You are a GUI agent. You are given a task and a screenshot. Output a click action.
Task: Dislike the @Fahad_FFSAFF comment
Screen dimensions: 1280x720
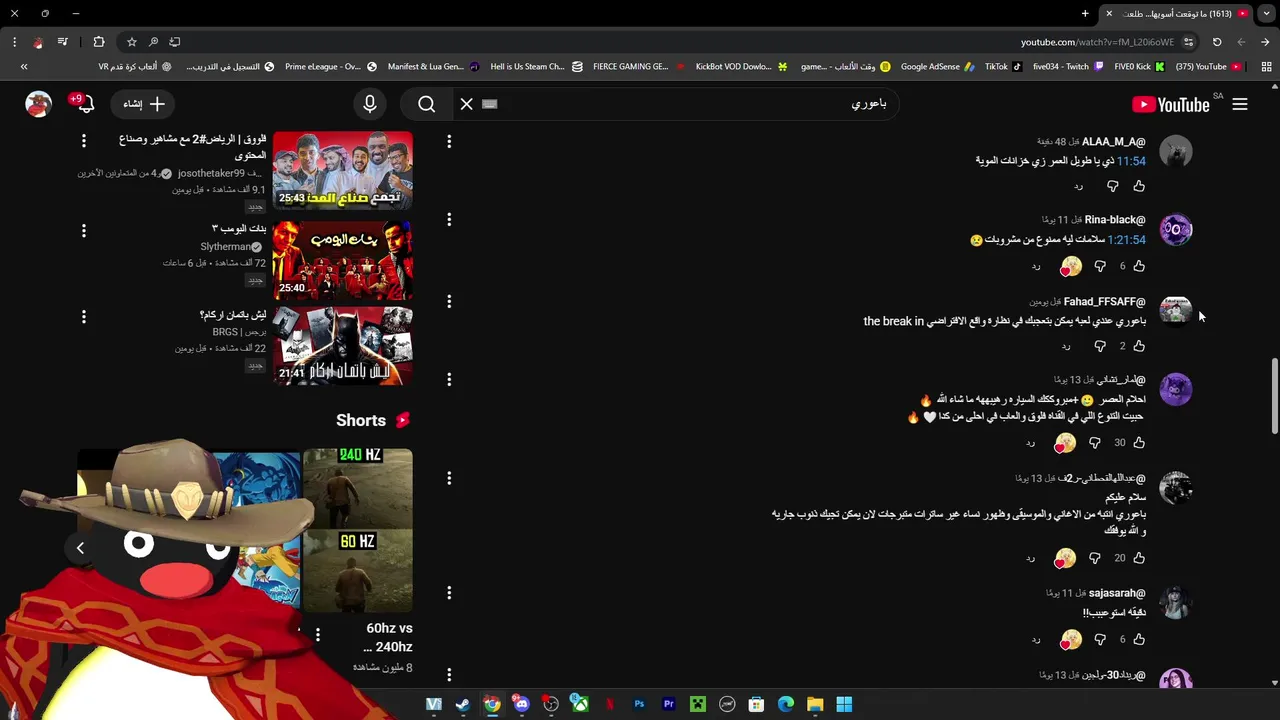pos(1100,346)
